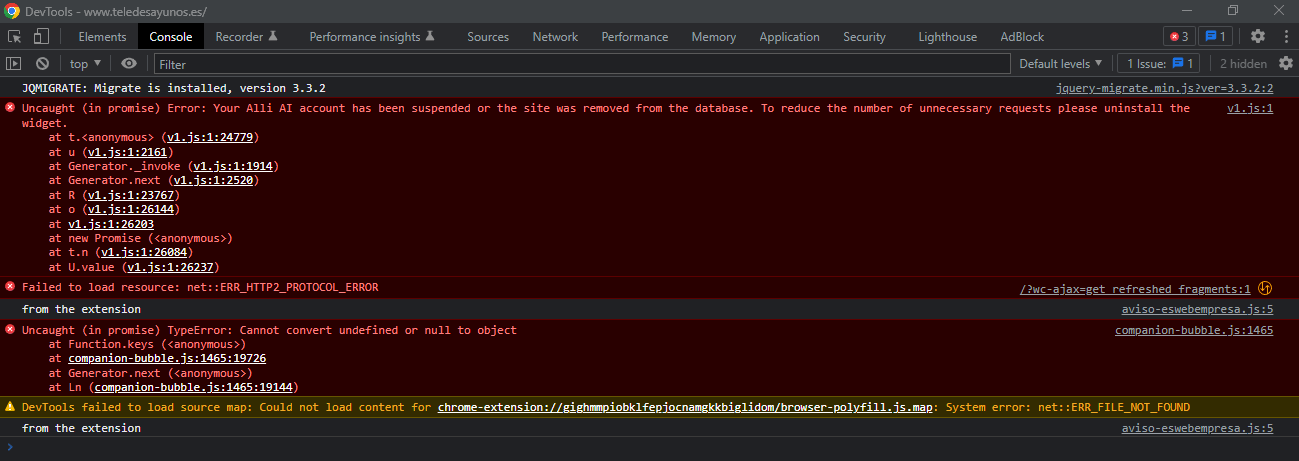Open the first aviso-eswebempresa.js:5 source link
1299x461 pixels.
(1197, 309)
